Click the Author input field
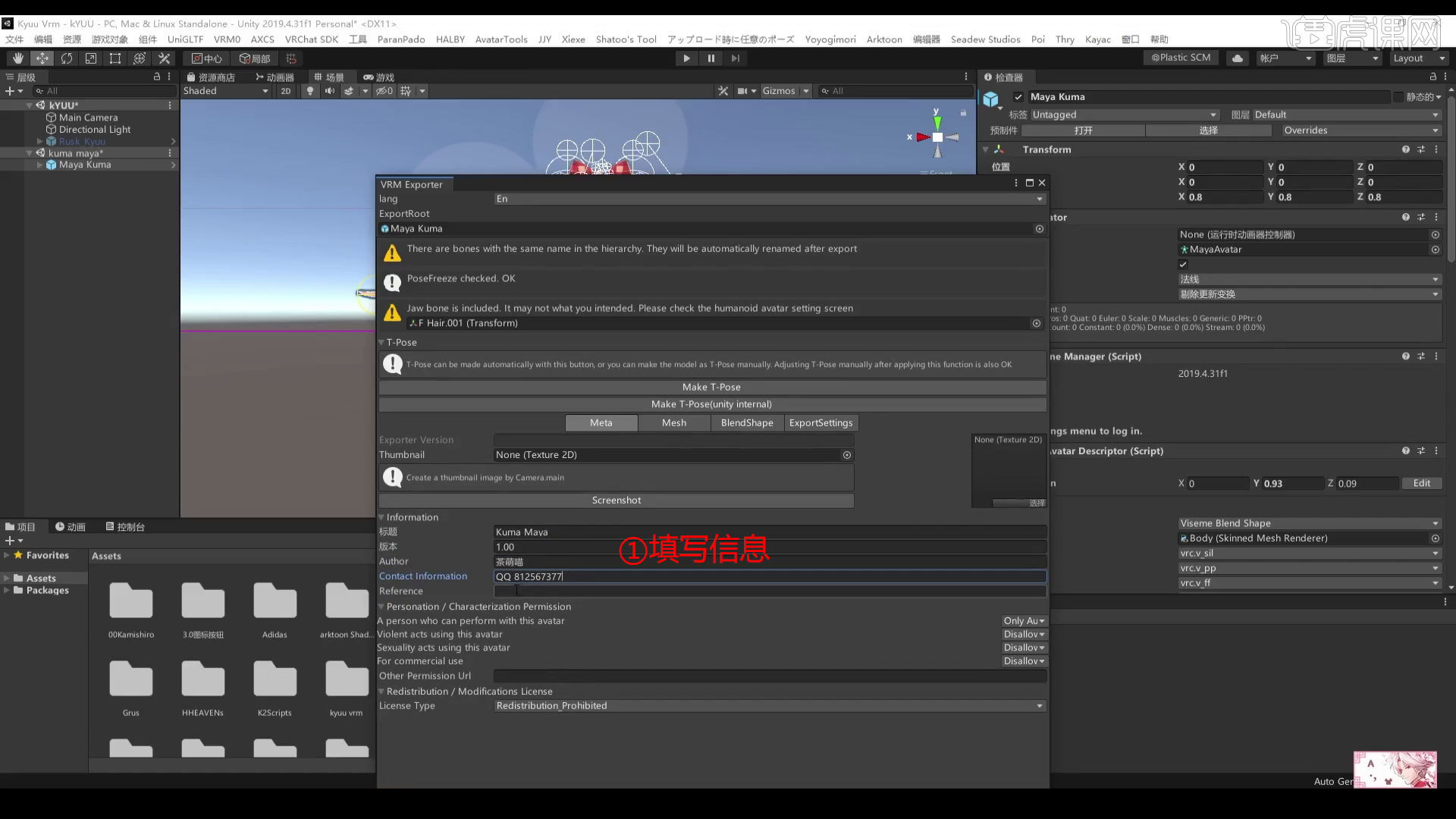The height and width of the screenshot is (819, 1456). (x=768, y=561)
